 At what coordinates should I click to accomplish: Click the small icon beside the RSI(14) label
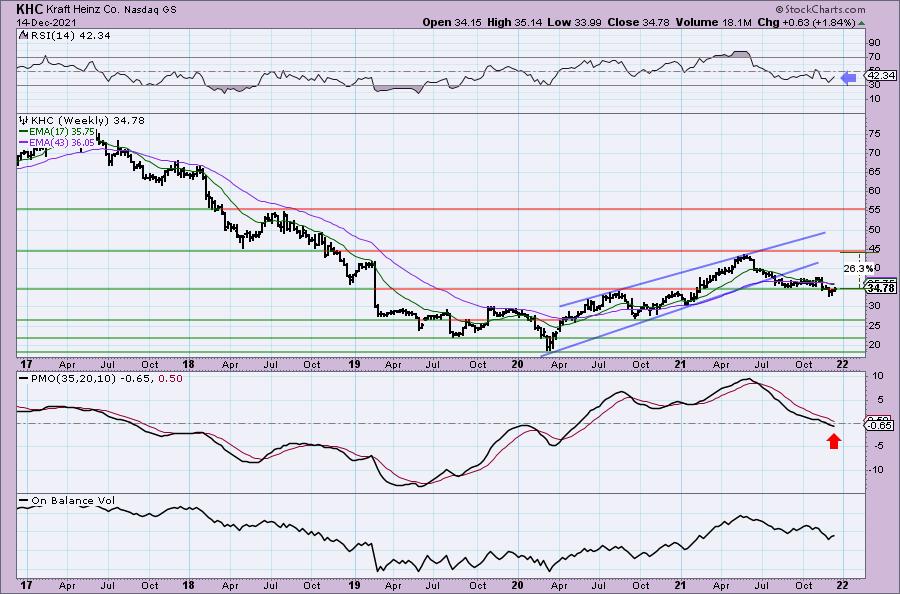[x=23, y=36]
